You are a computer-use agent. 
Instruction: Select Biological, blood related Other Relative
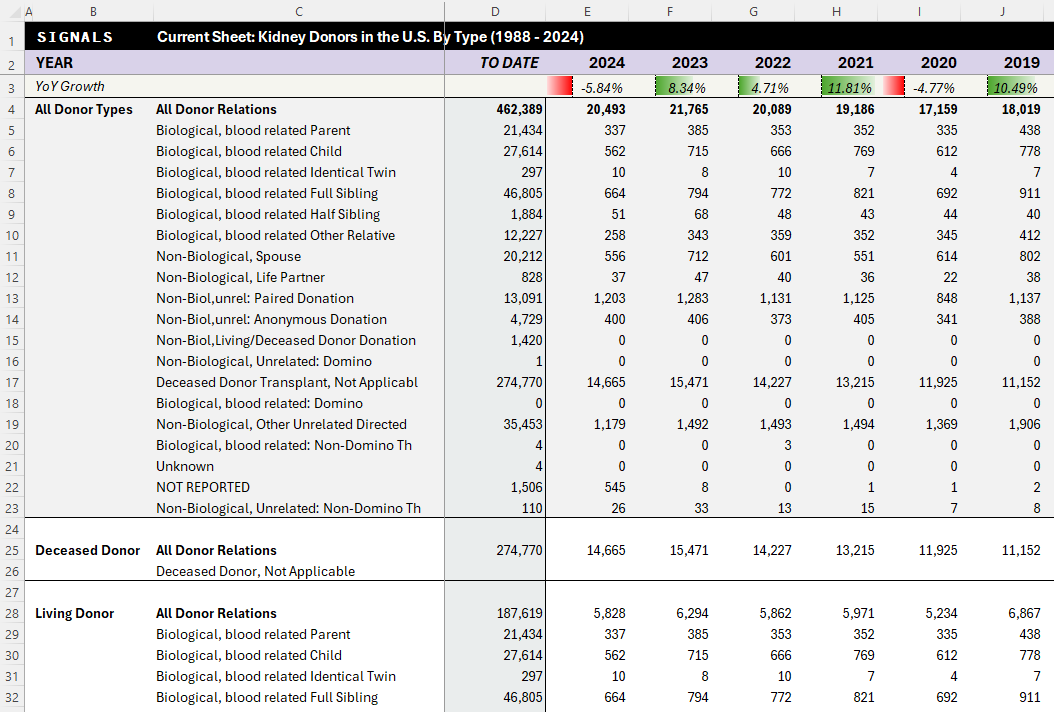276,235
